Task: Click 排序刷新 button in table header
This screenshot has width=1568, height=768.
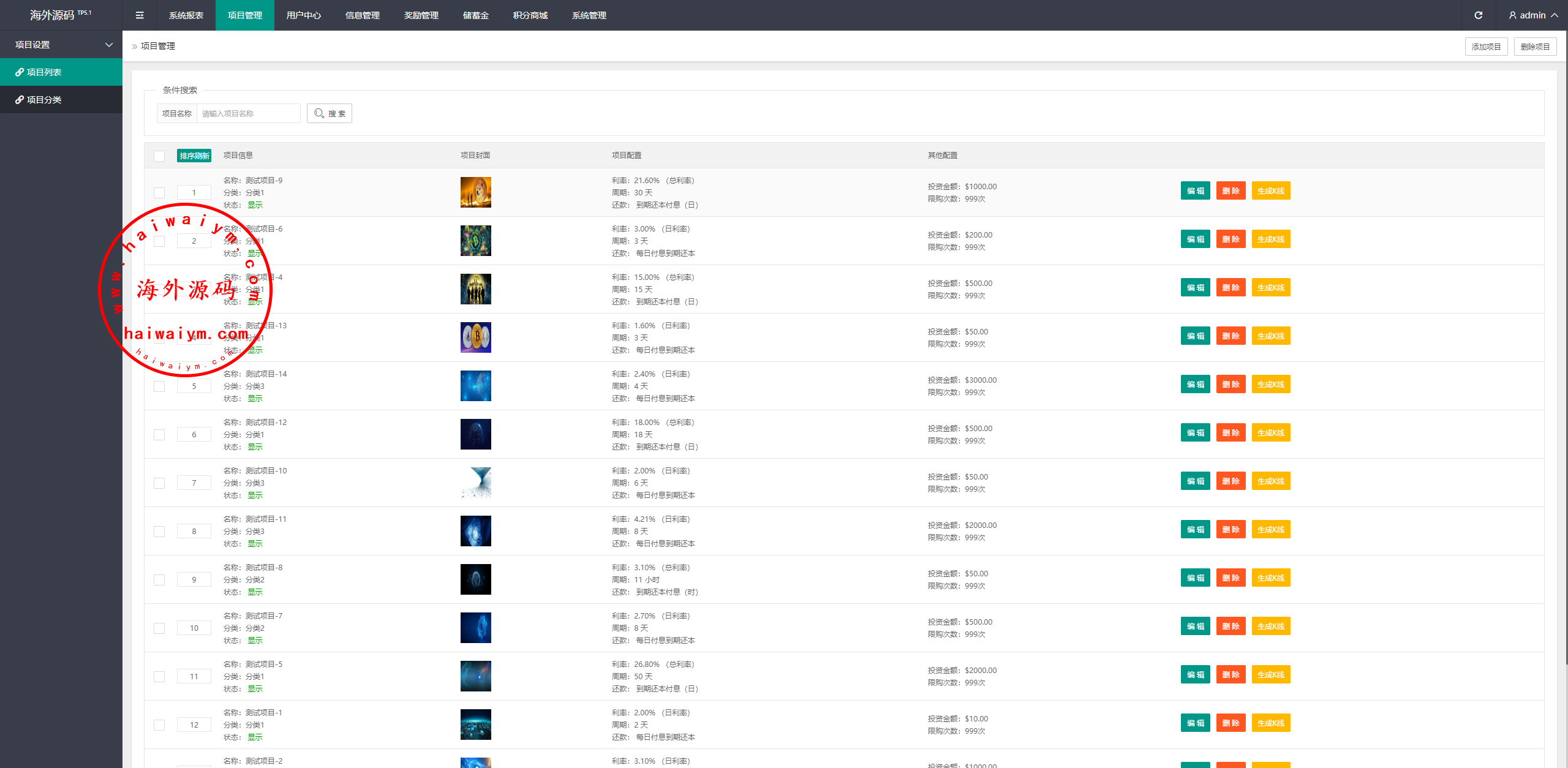Action: click(x=194, y=156)
